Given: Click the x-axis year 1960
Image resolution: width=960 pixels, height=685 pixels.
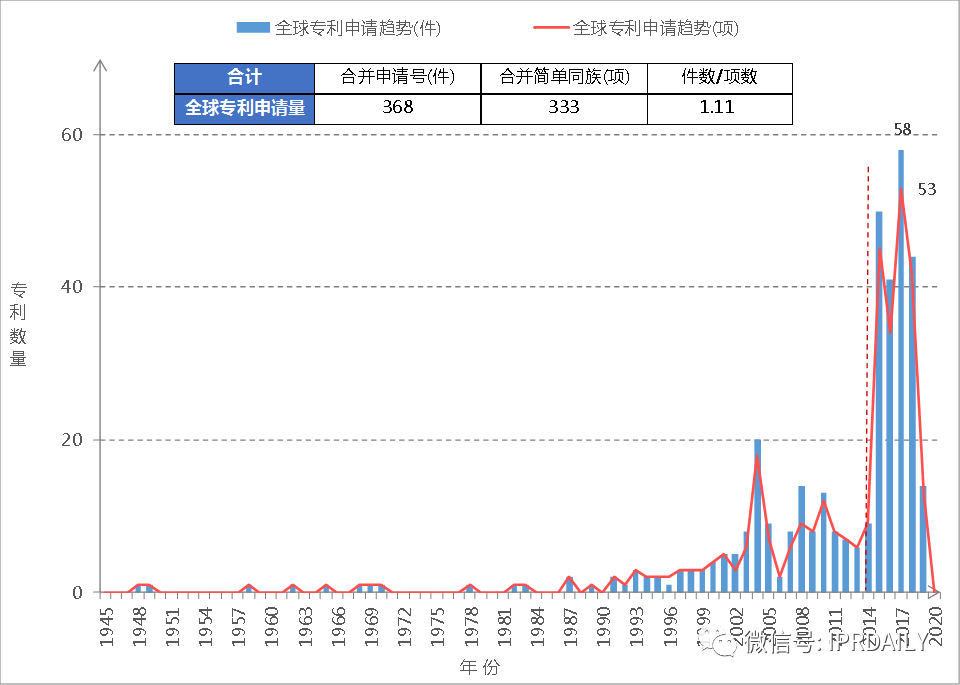Looking at the screenshot, I should 272,626.
